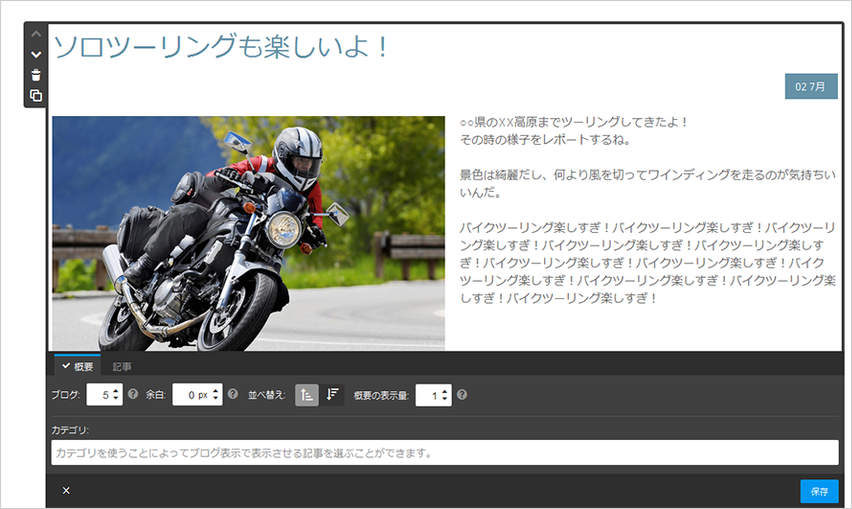Delete block using trash icon
The image size is (852, 509).
(36, 75)
